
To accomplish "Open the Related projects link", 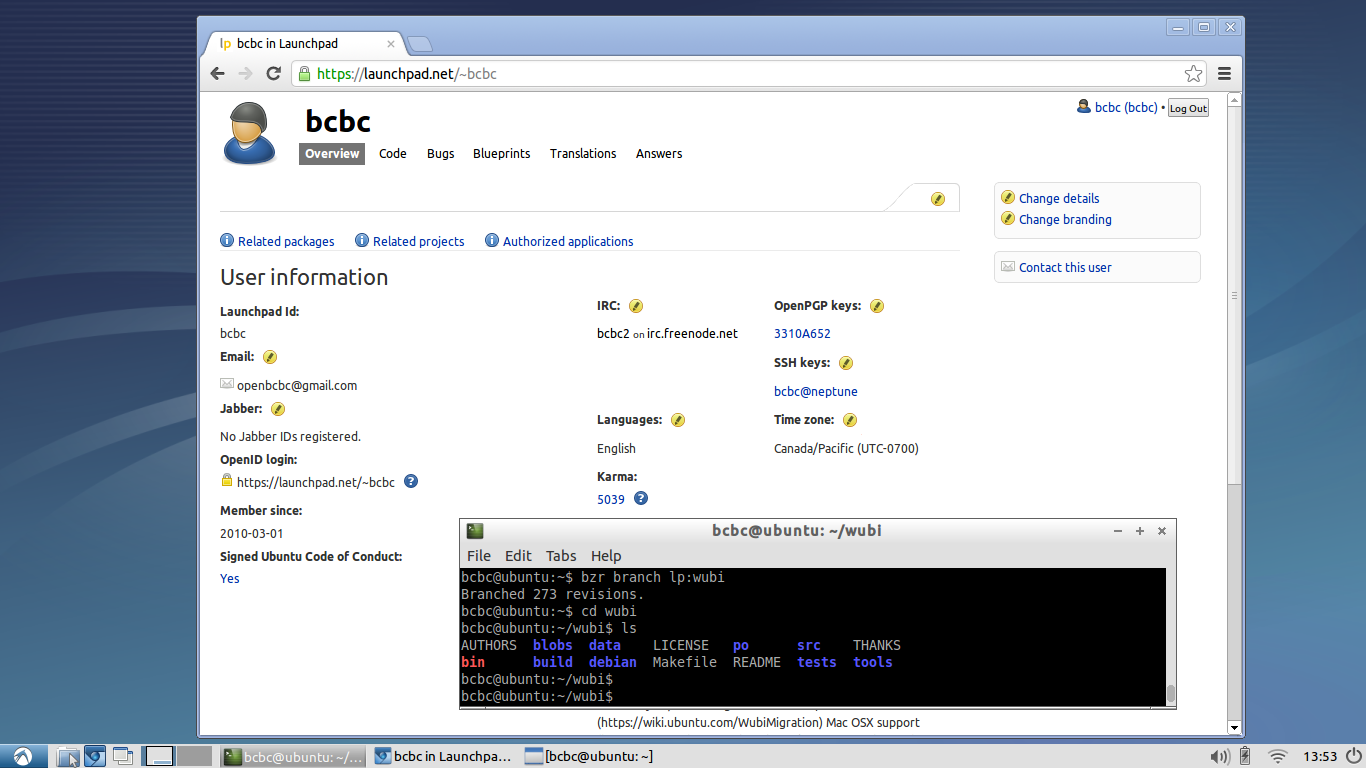I will coord(419,241).
